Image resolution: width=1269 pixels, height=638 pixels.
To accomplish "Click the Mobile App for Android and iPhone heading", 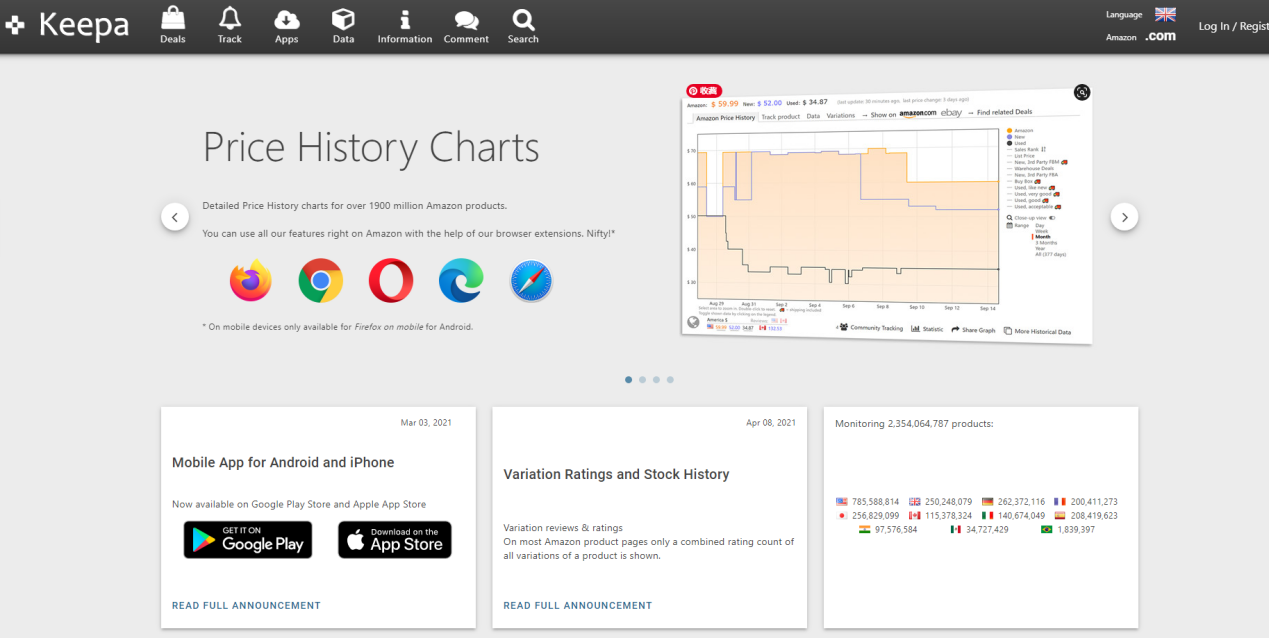I will point(283,463).
